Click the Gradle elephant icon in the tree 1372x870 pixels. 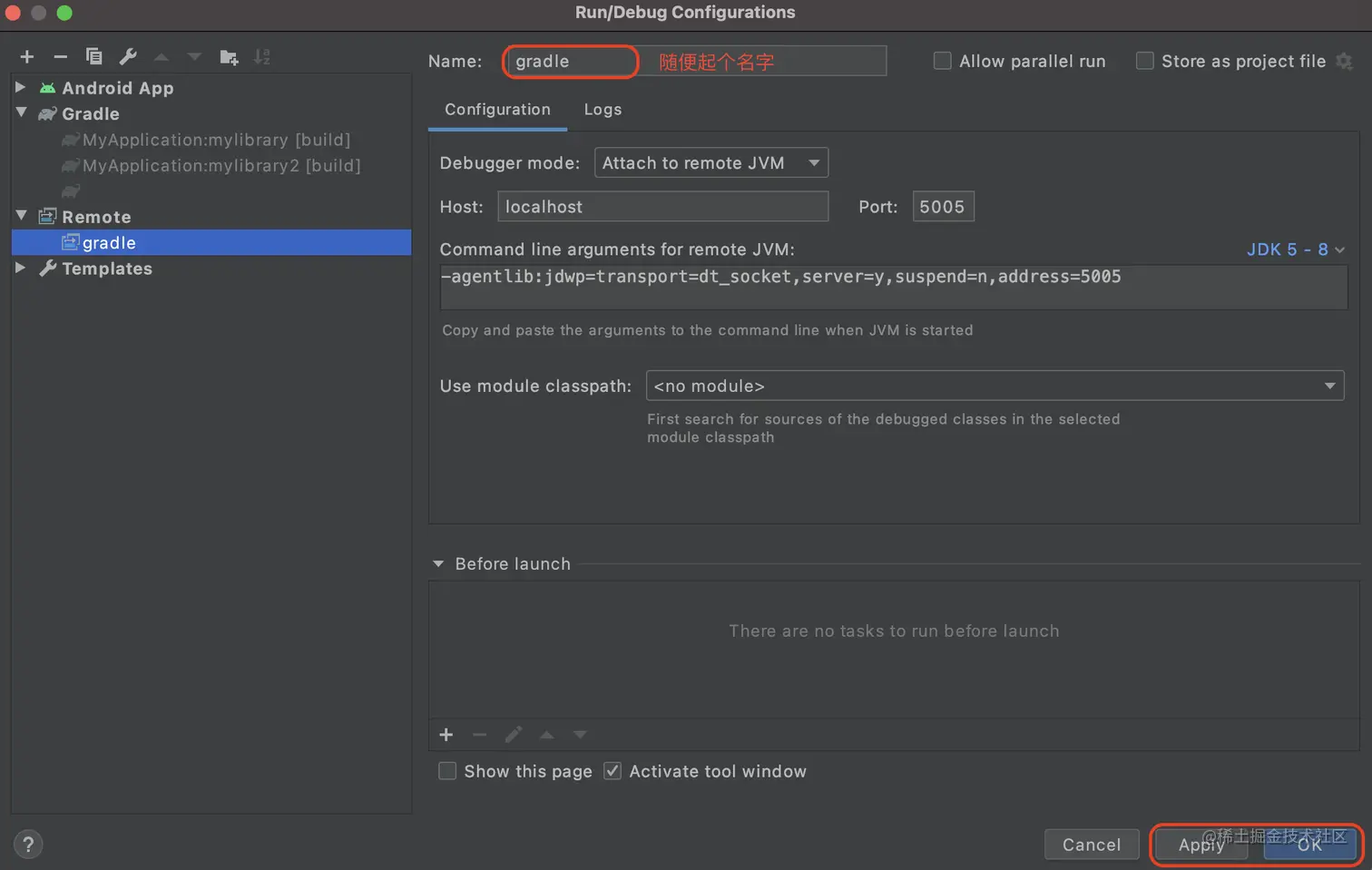coord(48,114)
